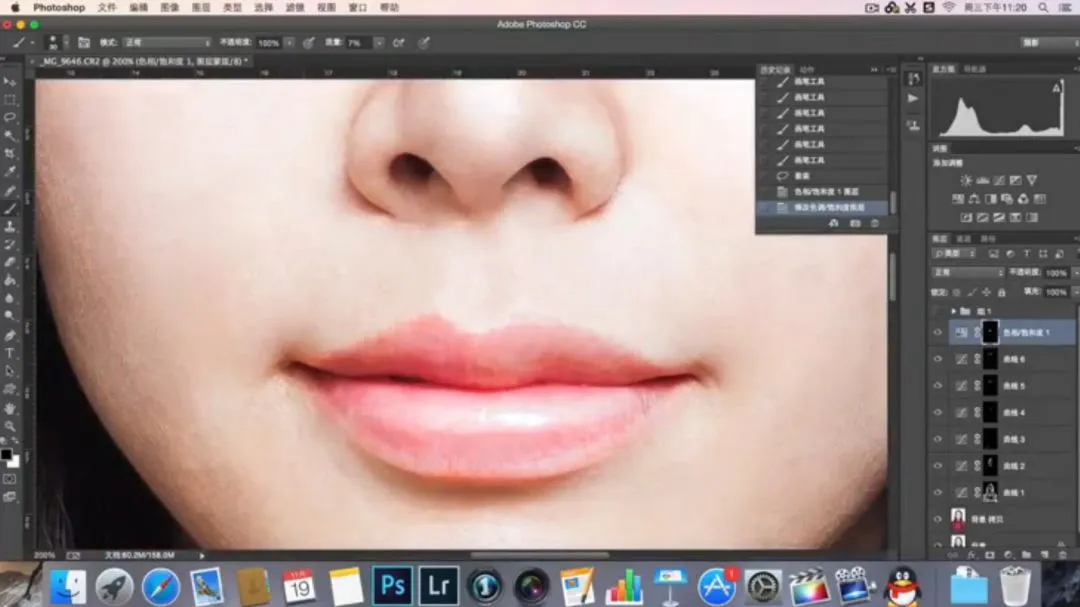Hide the 曲线 6 layer
The height and width of the screenshot is (607, 1080).
coord(937,359)
